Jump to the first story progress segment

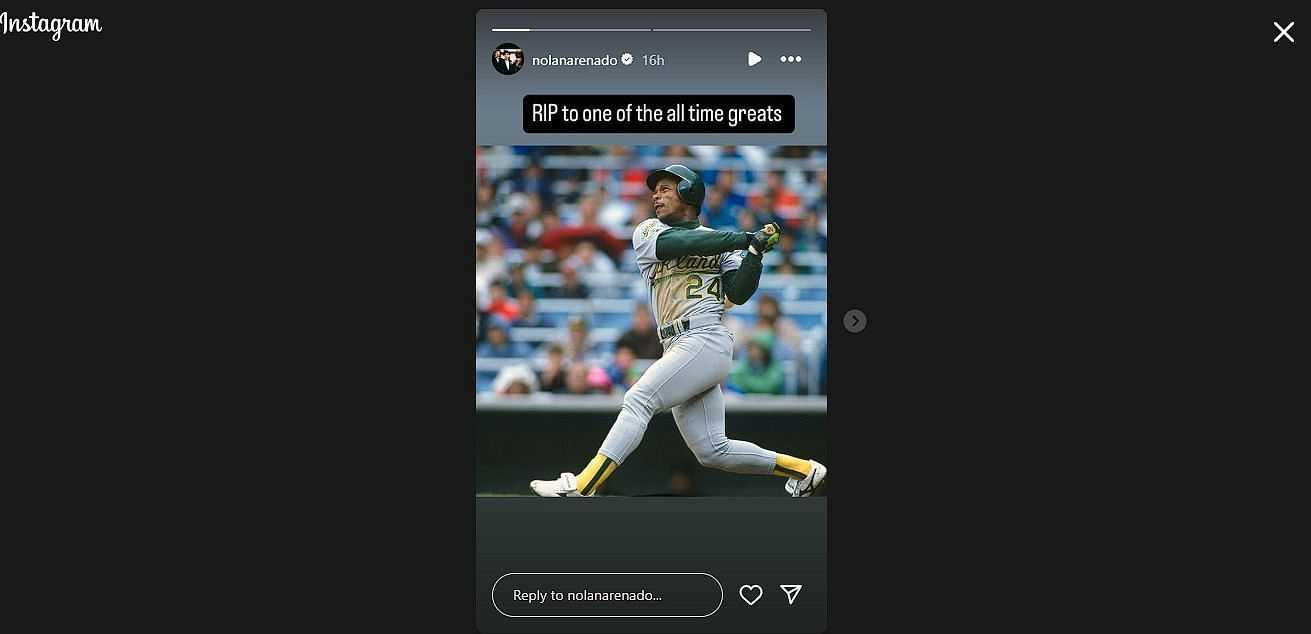pos(571,30)
